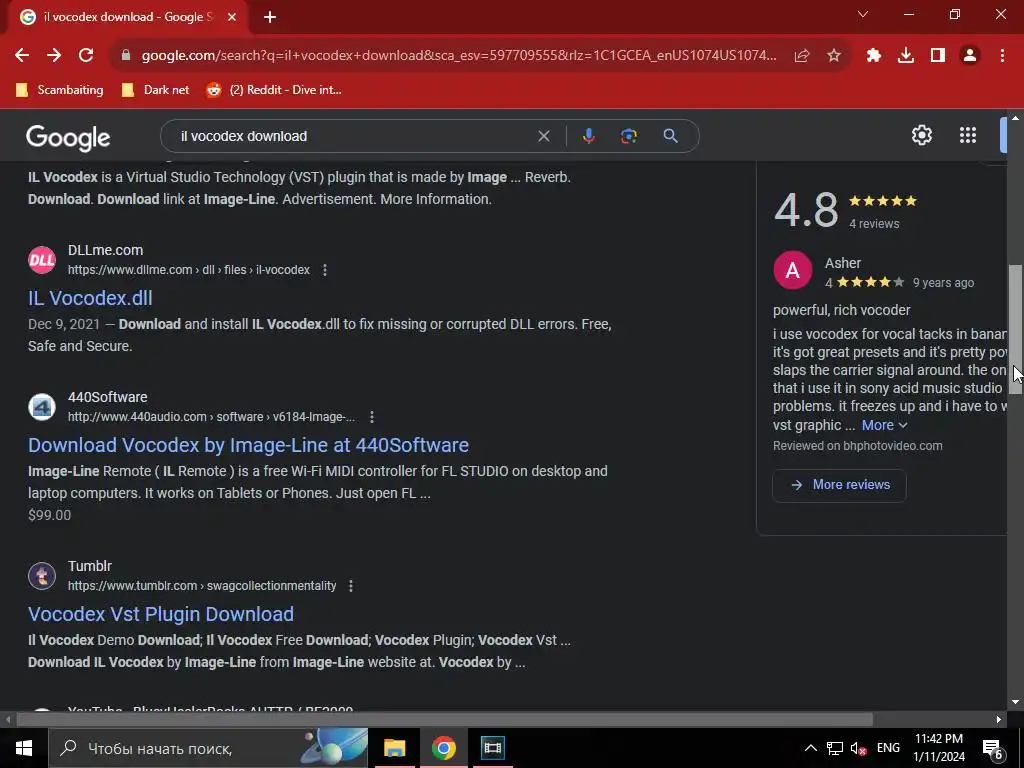Open Chrome's three-dot menu

[x=1002, y=56]
